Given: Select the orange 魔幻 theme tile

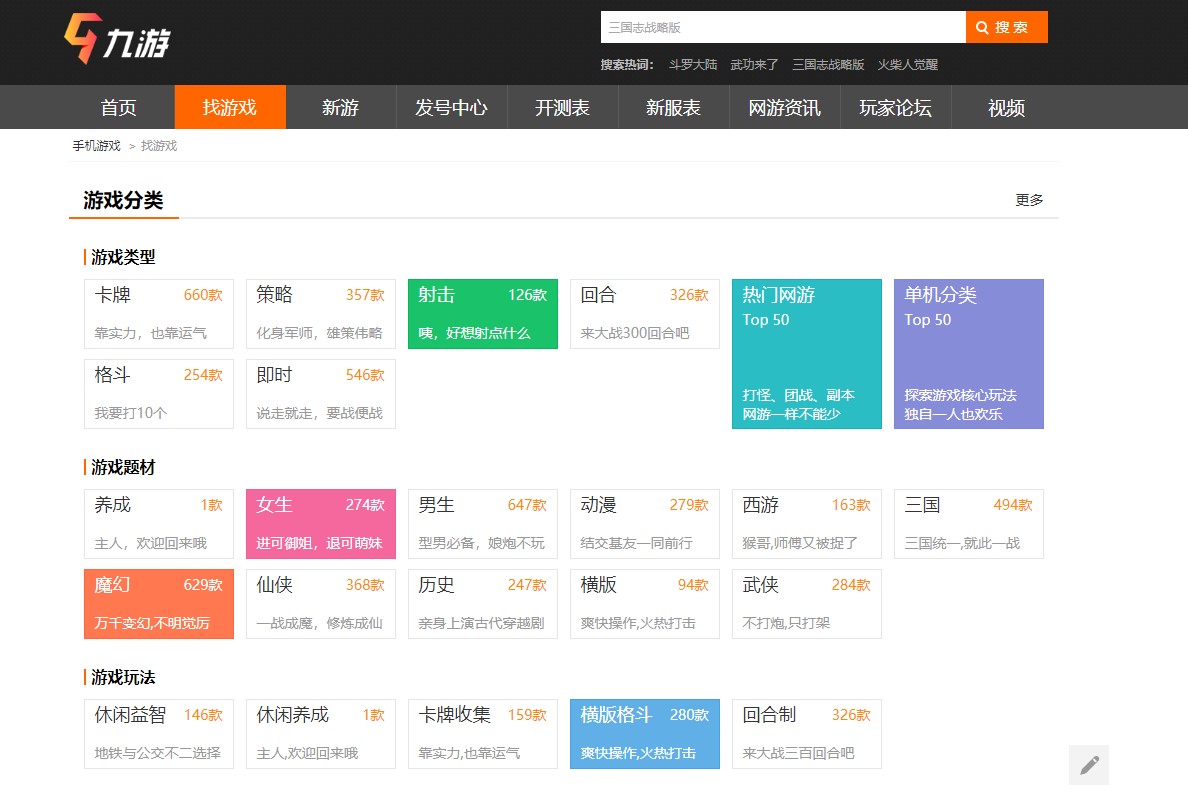Looking at the screenshot, I should point(158,604).
